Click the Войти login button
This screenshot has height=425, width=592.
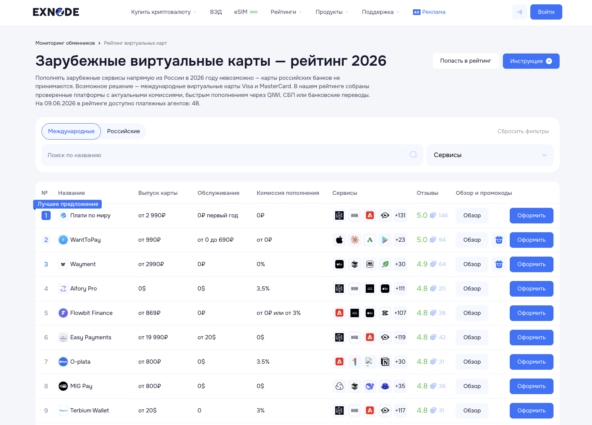(x=546, y=12)
